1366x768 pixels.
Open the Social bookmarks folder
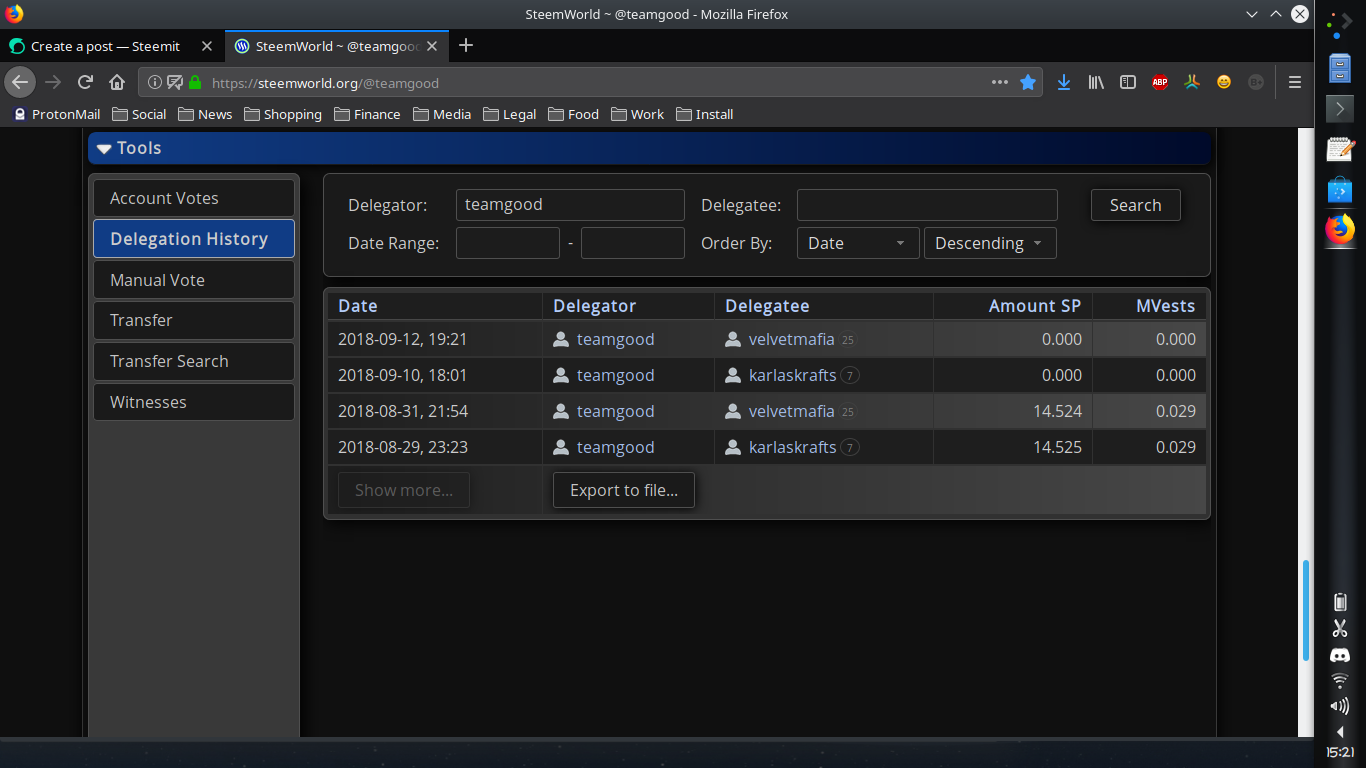(139, 114)
